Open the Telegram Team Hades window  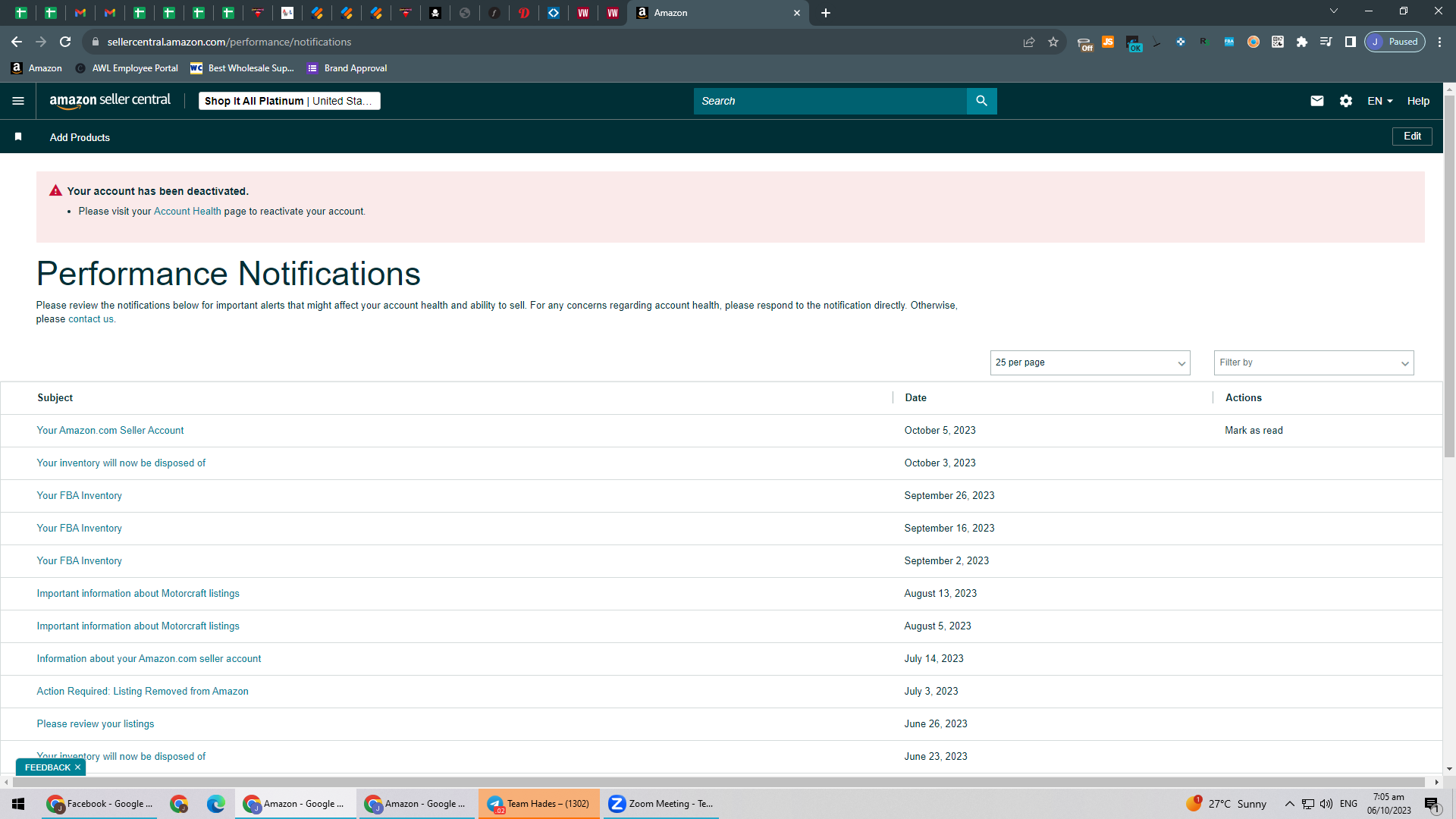(x=539, y=804)
